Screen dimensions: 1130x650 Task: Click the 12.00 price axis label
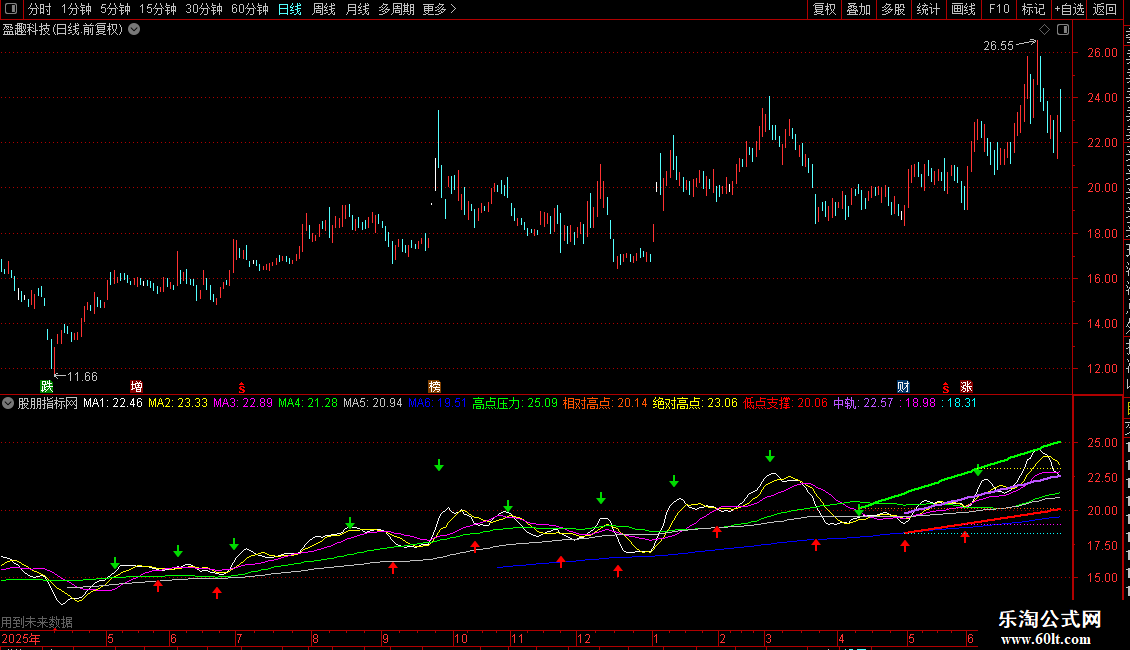coord(1103,369)
